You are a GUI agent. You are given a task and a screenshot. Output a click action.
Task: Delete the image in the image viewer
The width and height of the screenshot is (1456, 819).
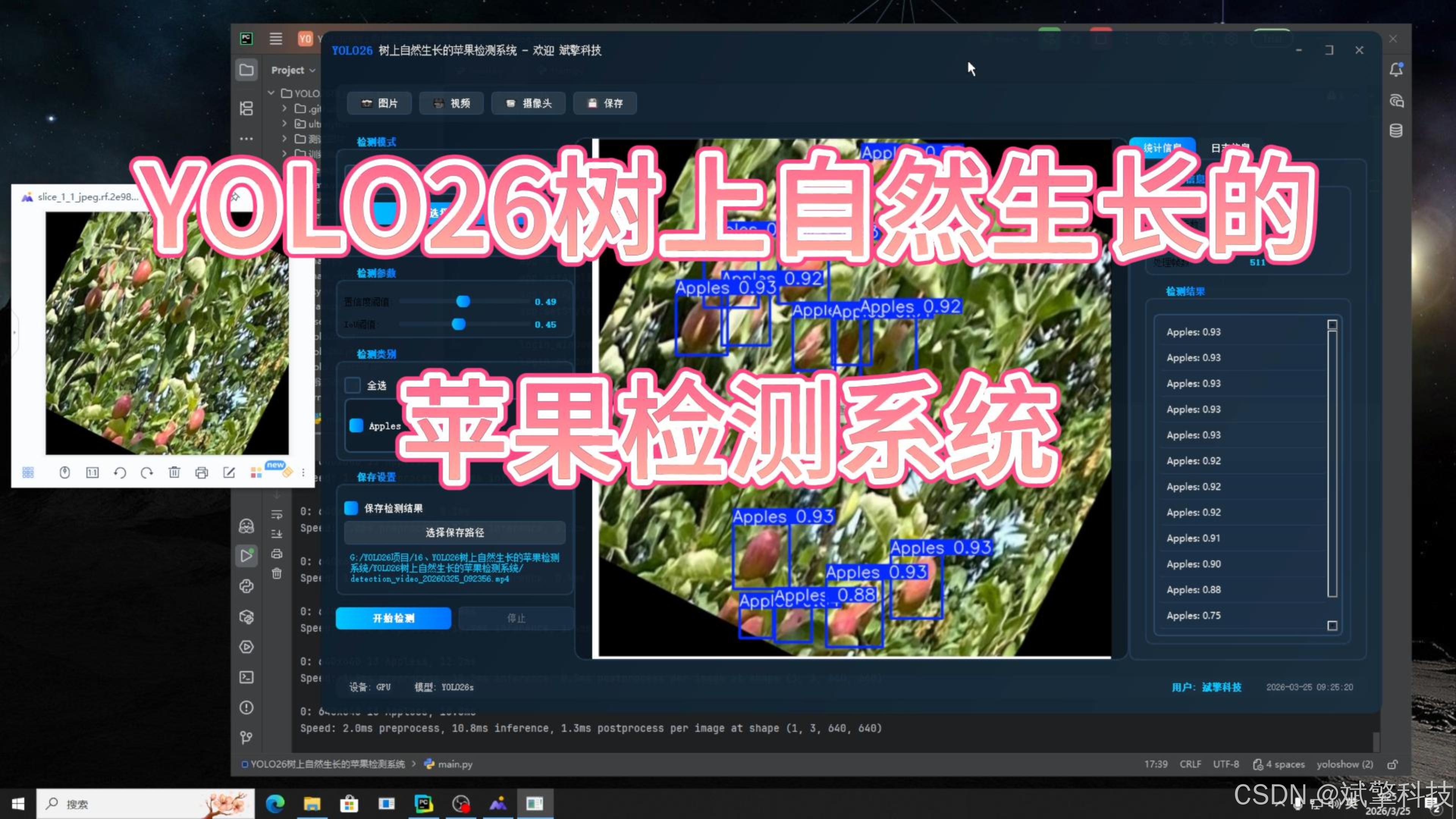tap(174, 472)
